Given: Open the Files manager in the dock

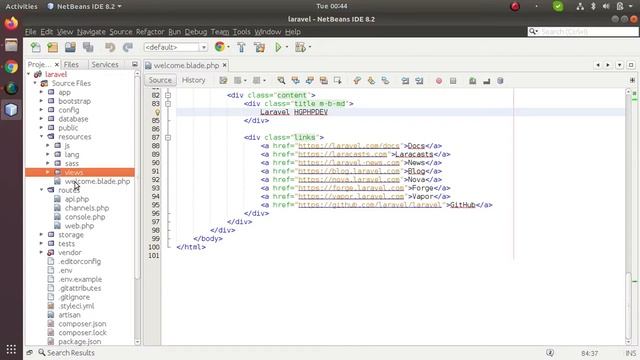Looking at the screenshot, I should point(11,45).
